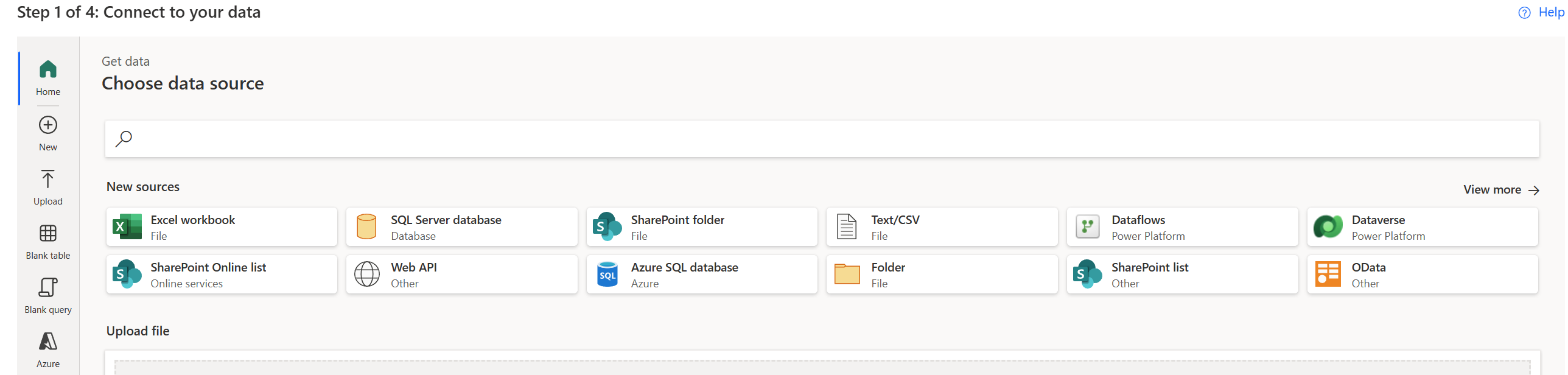Image resolution: width=1568 pixels, height=375 pixels.
Task: Click the yellow Folder icon
Action: (847, 275)
